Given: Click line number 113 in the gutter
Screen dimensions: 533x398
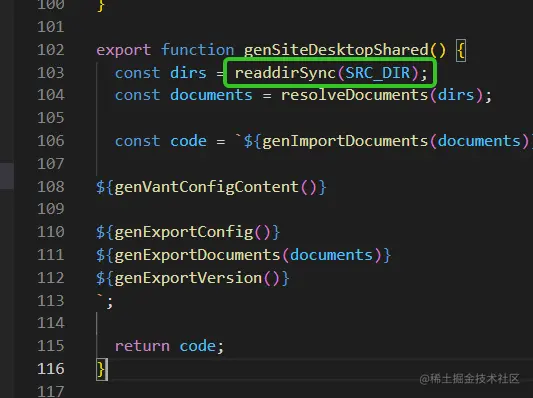Looking at the screenshot, I should click(x=51, y=300).
